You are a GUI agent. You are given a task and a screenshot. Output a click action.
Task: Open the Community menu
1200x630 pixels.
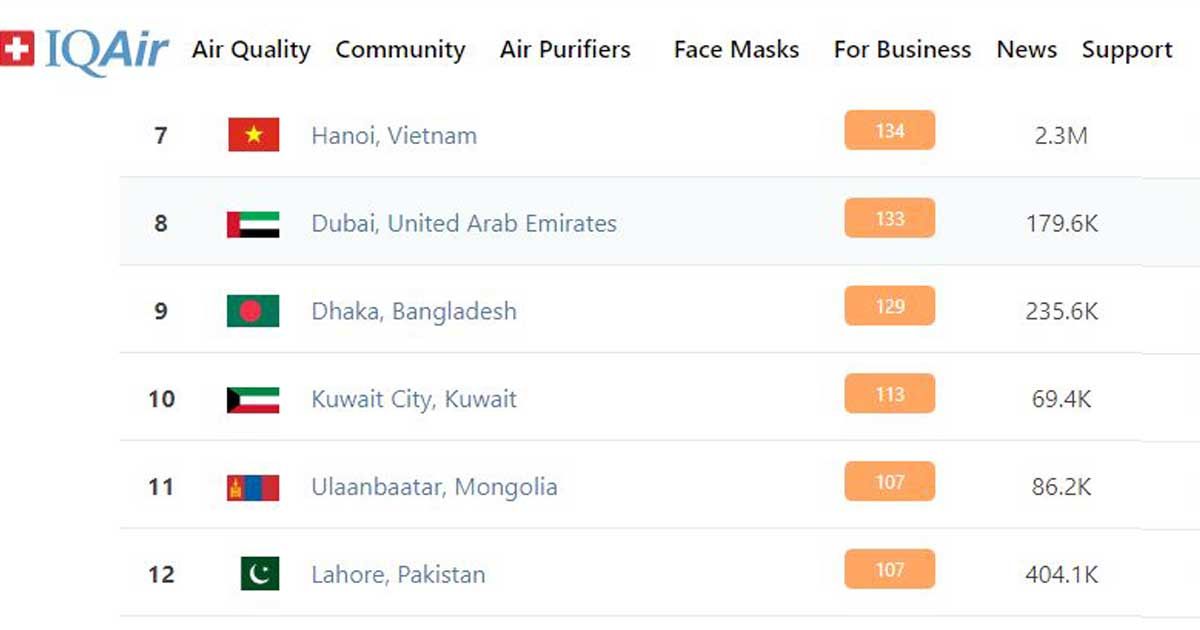[400, 50]
